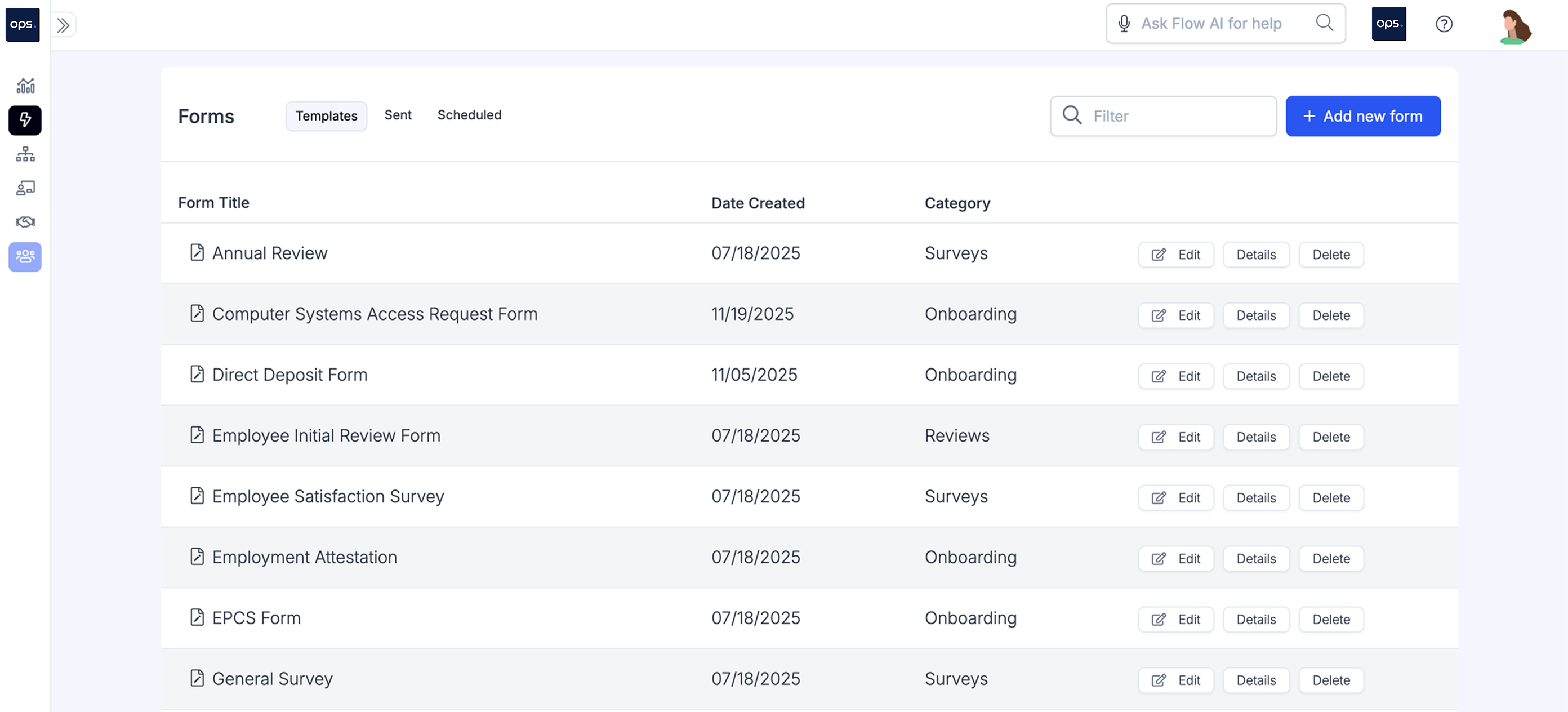Click the person with screen sidebar icon
This screenshot has height=712, width=1568.
[x=25, y=188]
